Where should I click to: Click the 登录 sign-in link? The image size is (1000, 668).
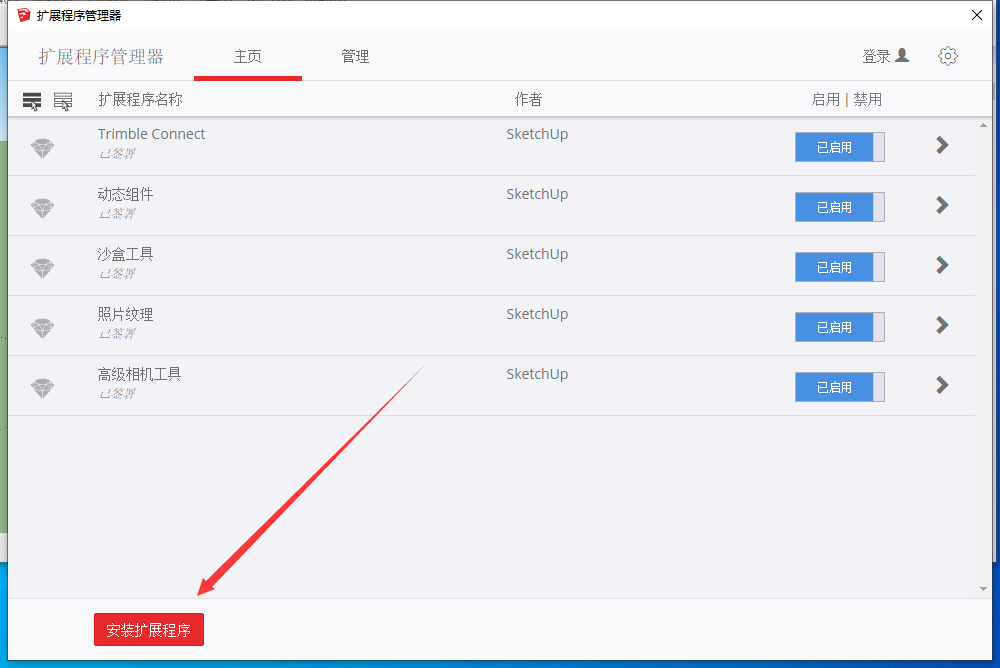[x=876, y=57]
